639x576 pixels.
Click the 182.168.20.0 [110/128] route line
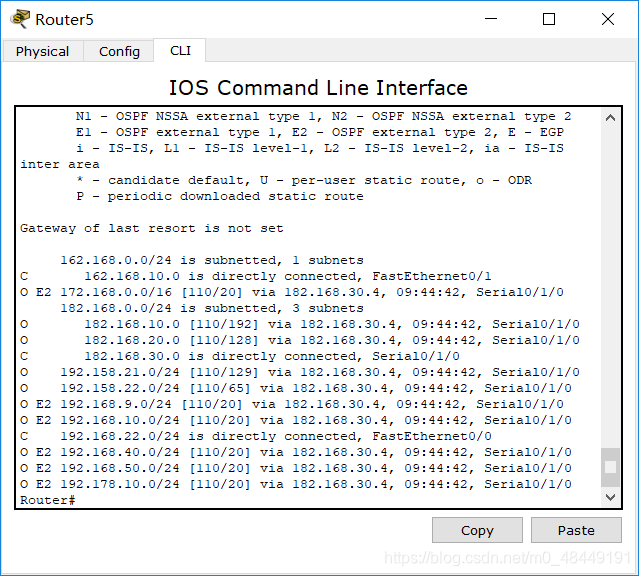300,340
